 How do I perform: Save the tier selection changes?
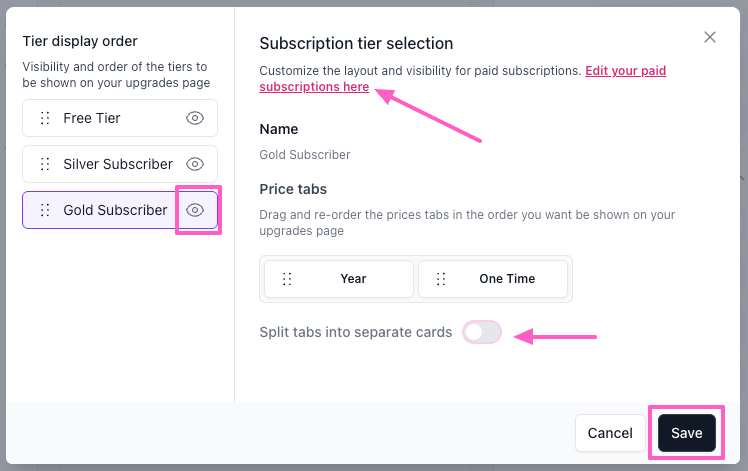point(687,433)
